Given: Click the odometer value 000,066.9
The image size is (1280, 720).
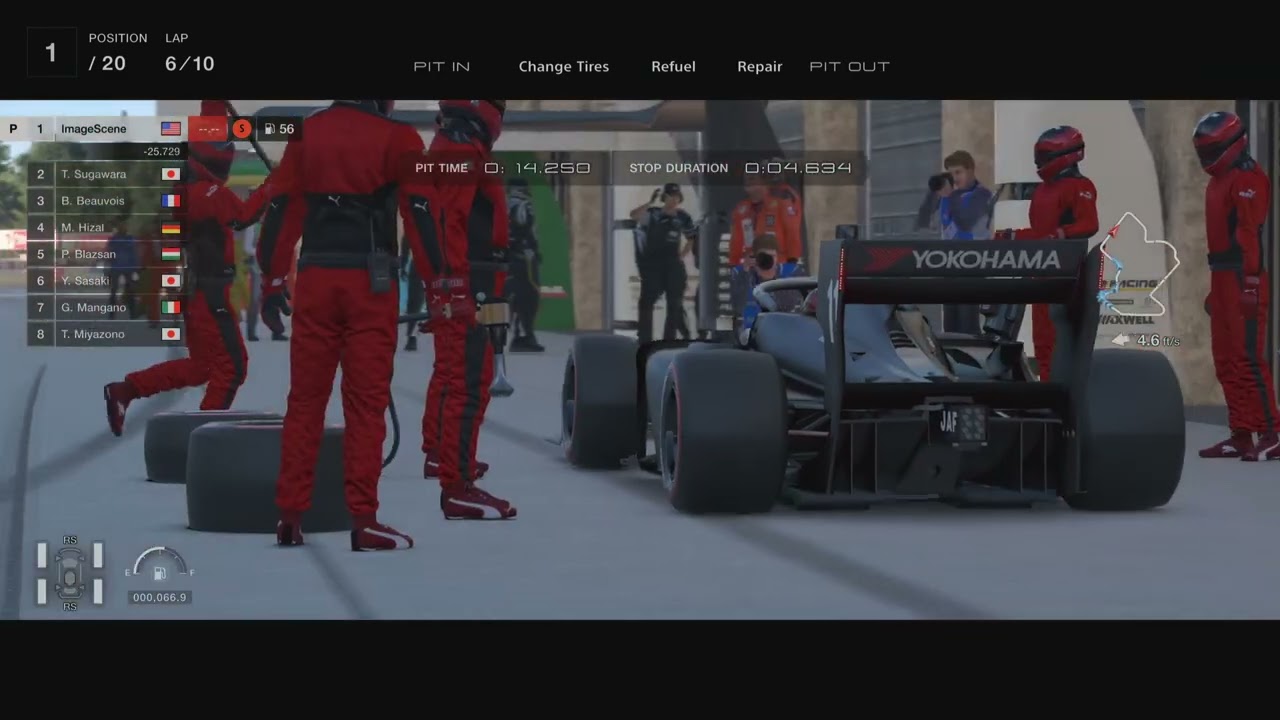Looking at the screenshot, I should [160, 598].
